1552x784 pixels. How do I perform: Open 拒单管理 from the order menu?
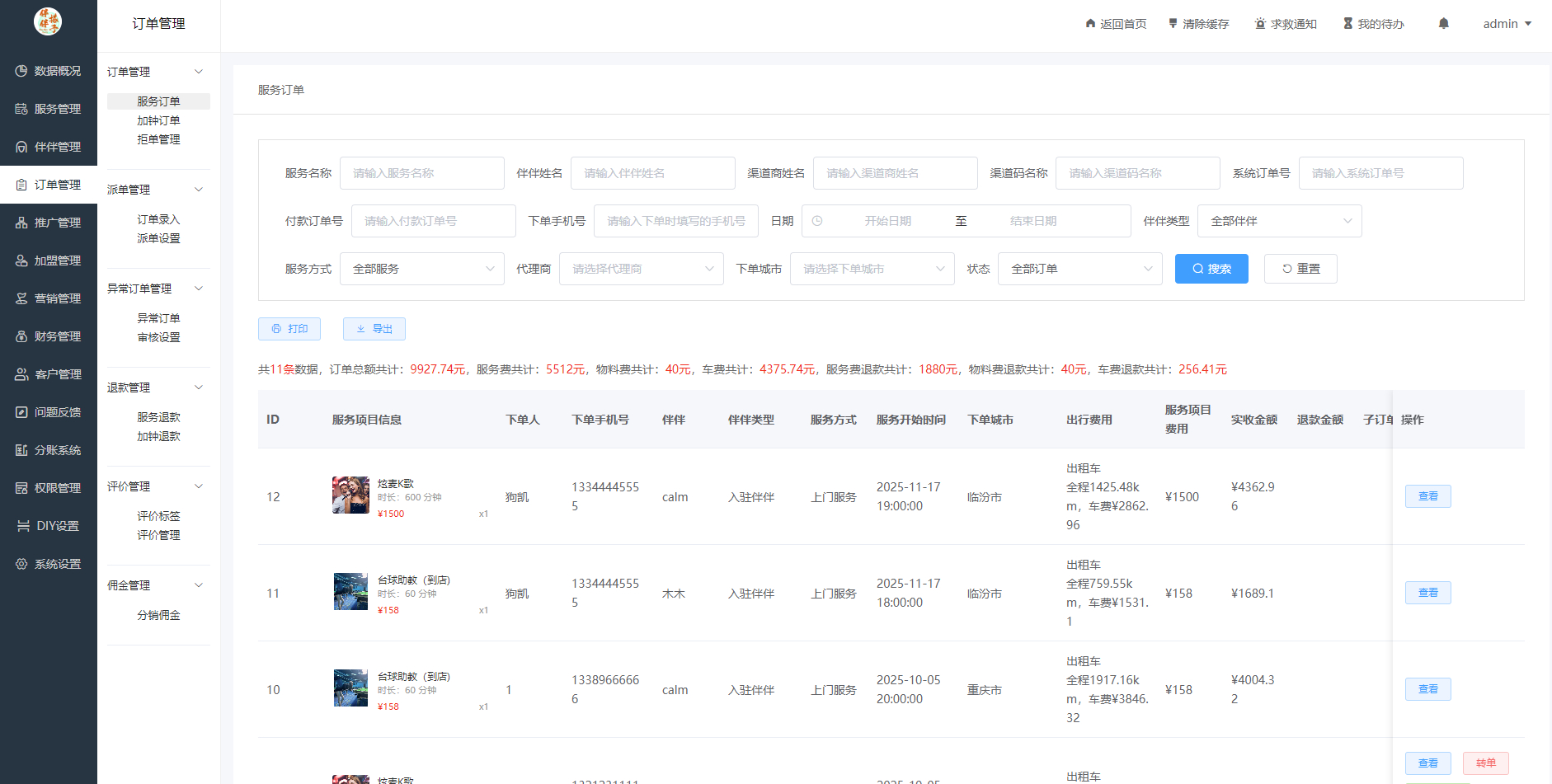pos(158,138)
